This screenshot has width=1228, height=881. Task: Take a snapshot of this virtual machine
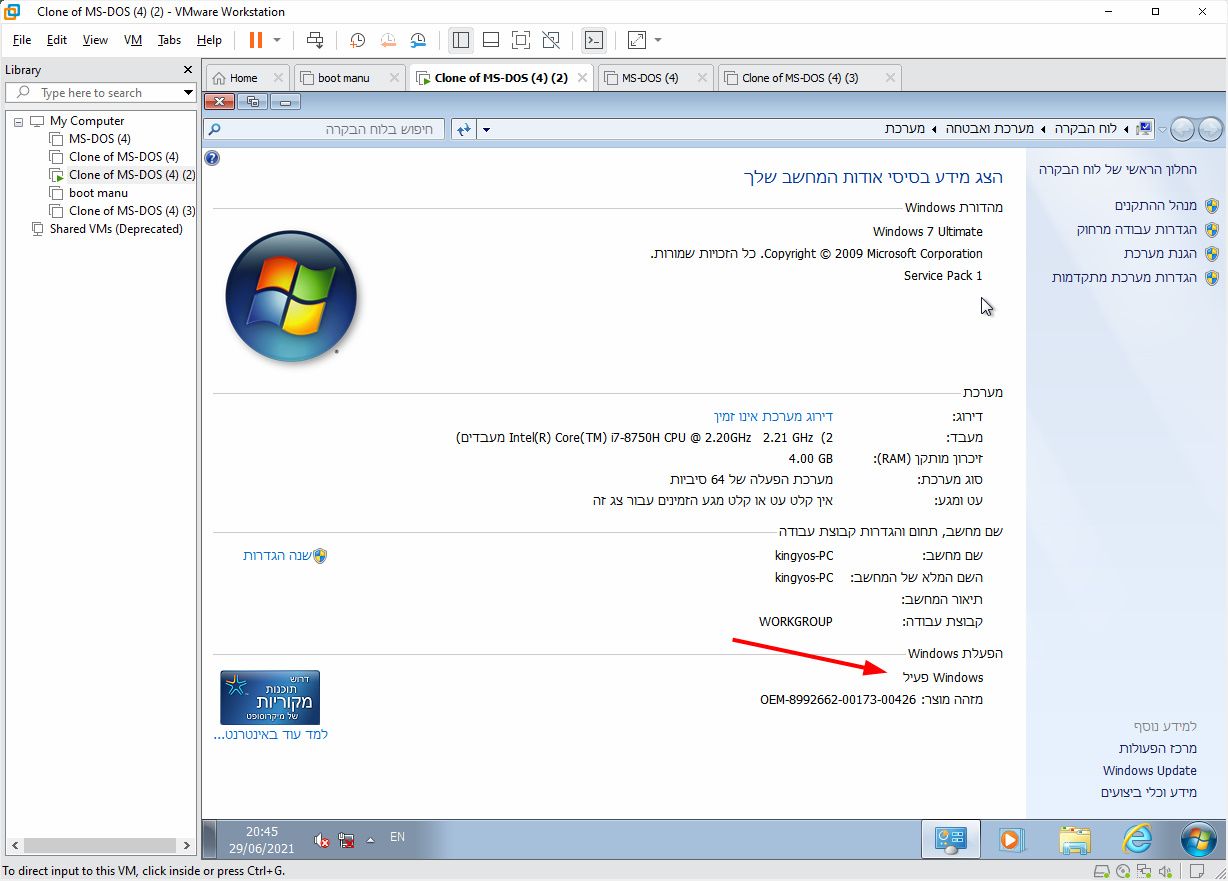point(357,40)
